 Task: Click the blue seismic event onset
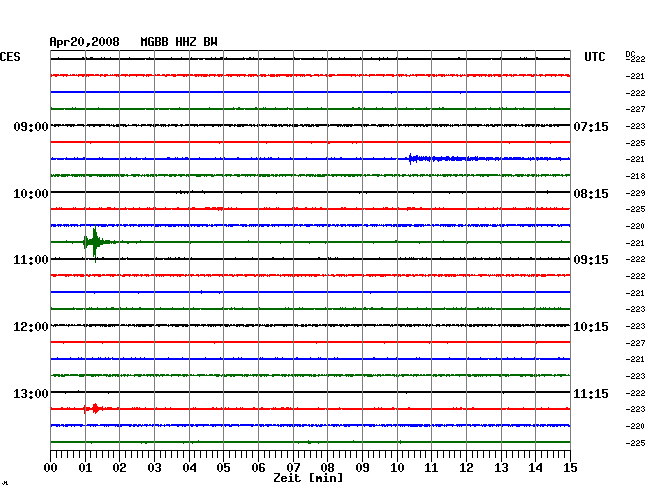(x=413, y=159)
